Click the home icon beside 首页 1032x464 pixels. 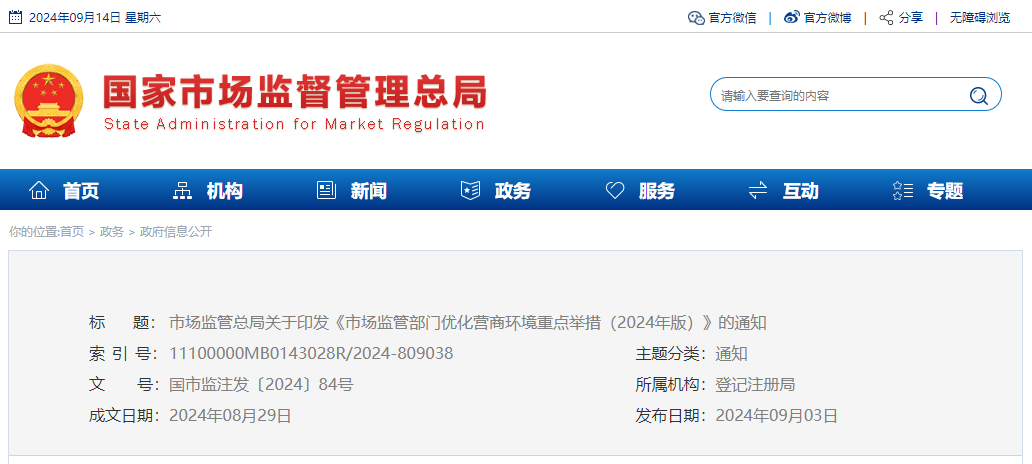pos(39,191)
